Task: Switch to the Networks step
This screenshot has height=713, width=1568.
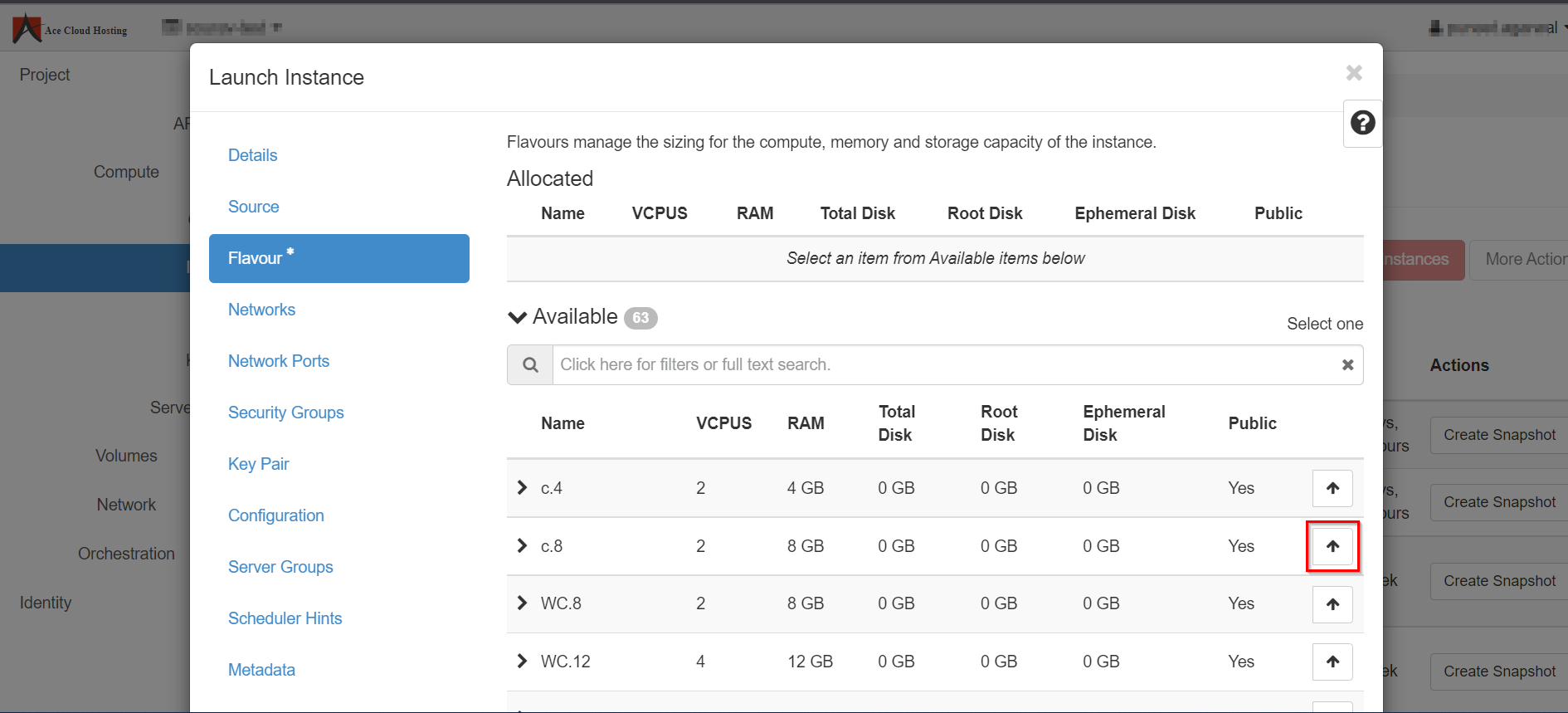Action: pyautogui.click(x=261, y=310)
